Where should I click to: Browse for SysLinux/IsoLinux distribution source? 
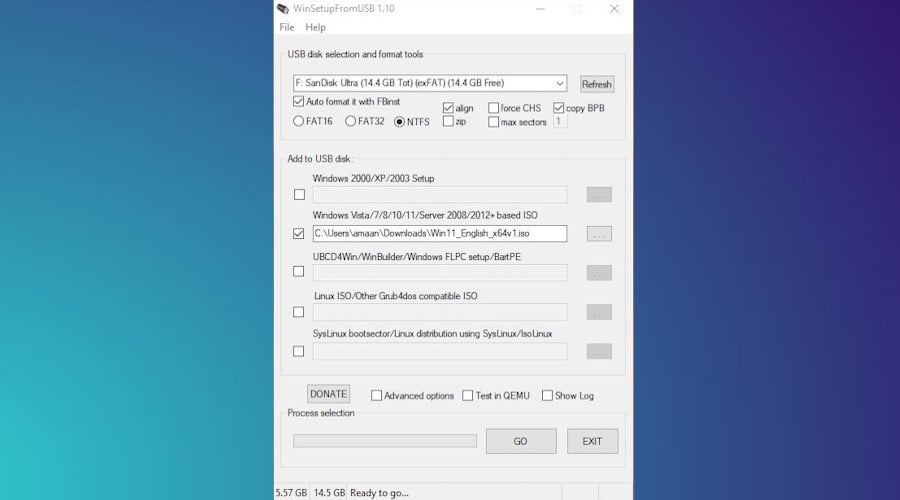pyautogui.click(x=599, y=351)
